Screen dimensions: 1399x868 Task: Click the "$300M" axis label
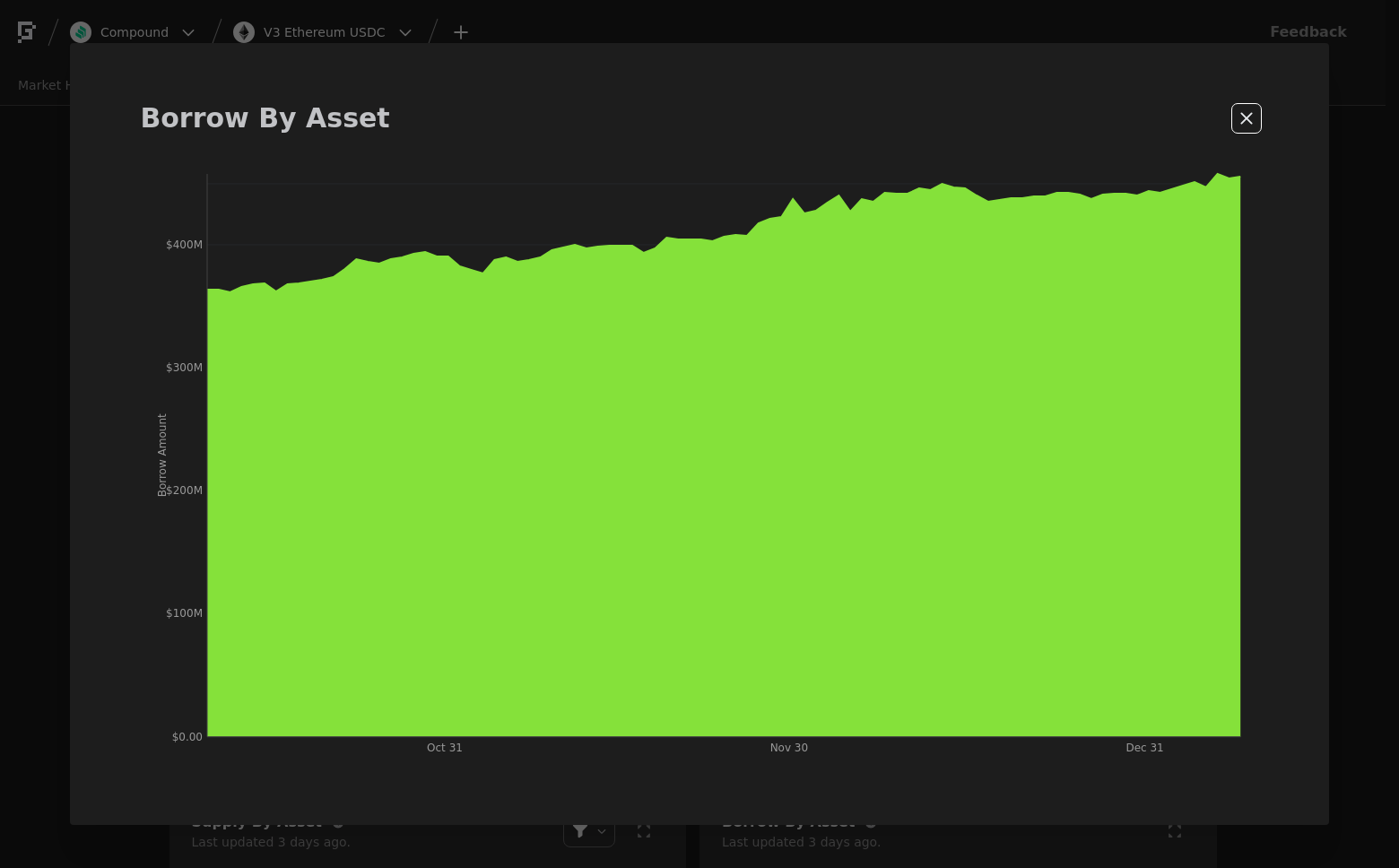coord(184,368)
